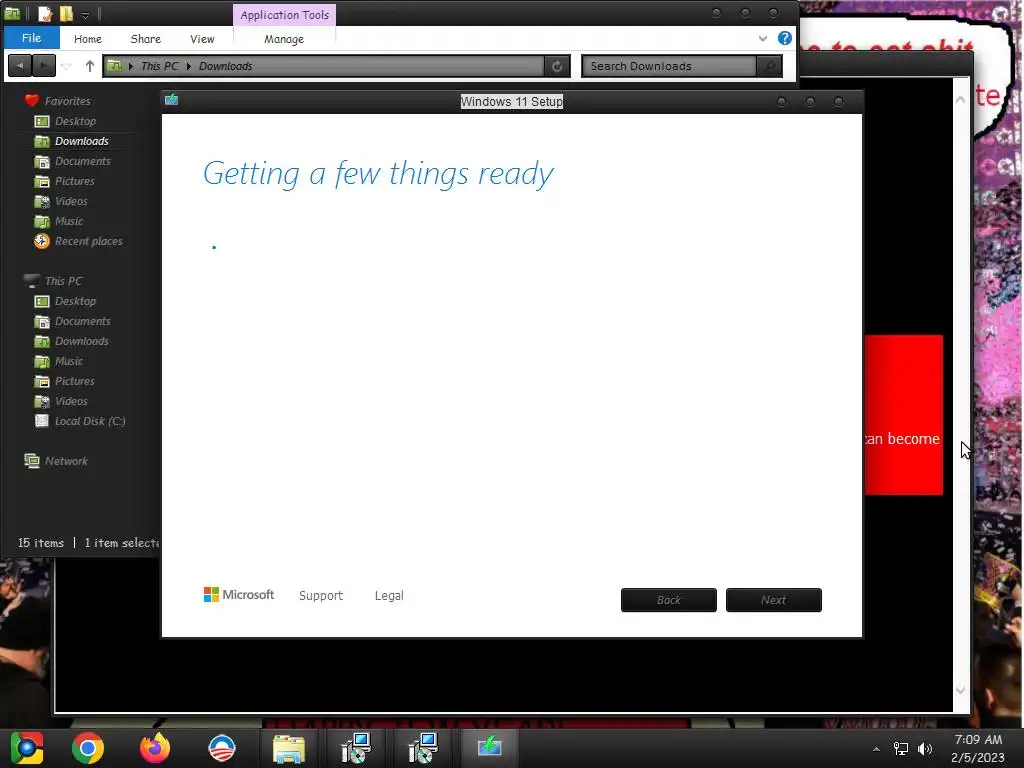
Task: Open Recent places in Favorites
Action: point(88,241)
